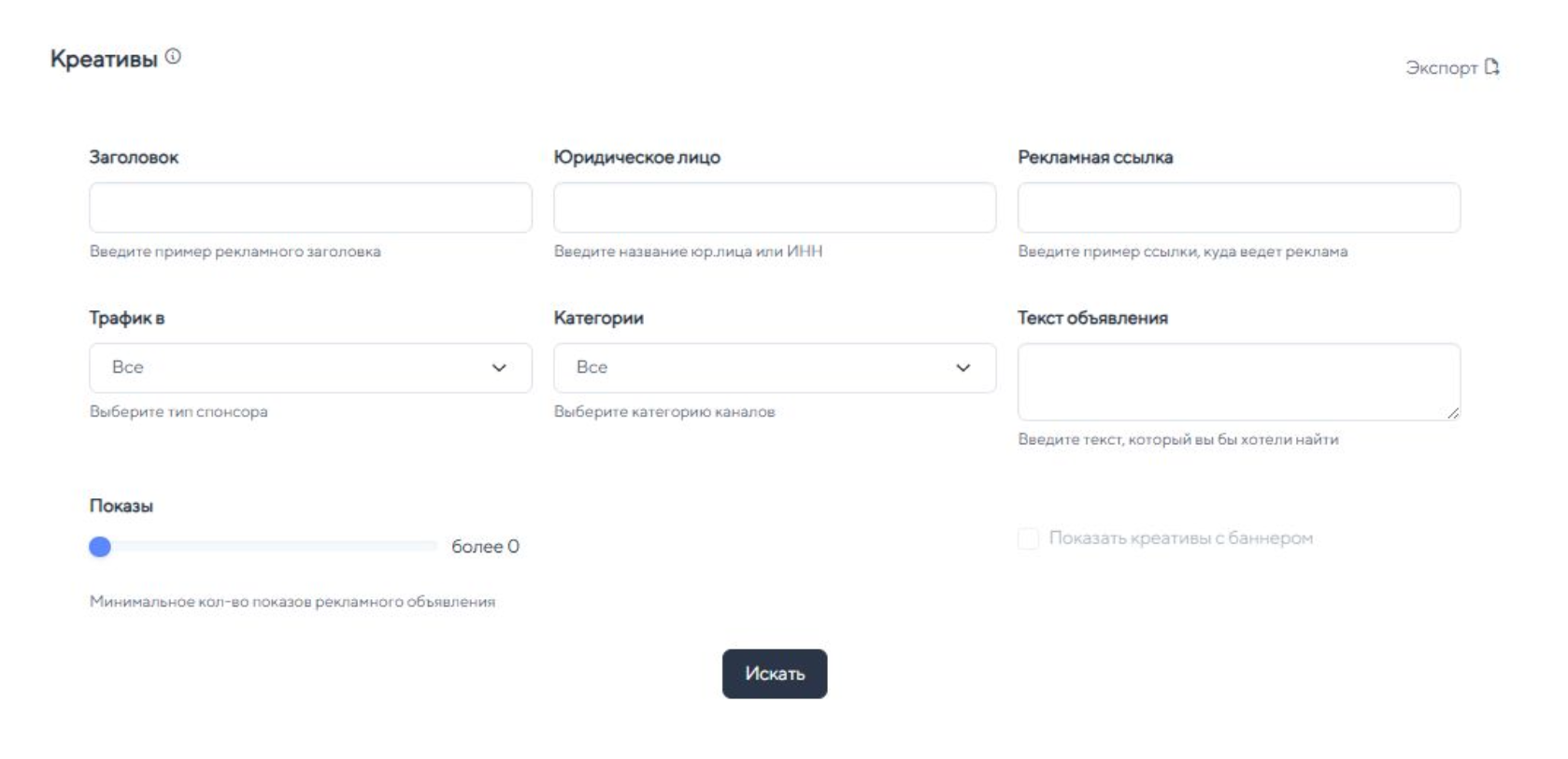Focus the Заголовок input field
The width and height of the screenshot is (1568, 759).
tap(310, 208)
